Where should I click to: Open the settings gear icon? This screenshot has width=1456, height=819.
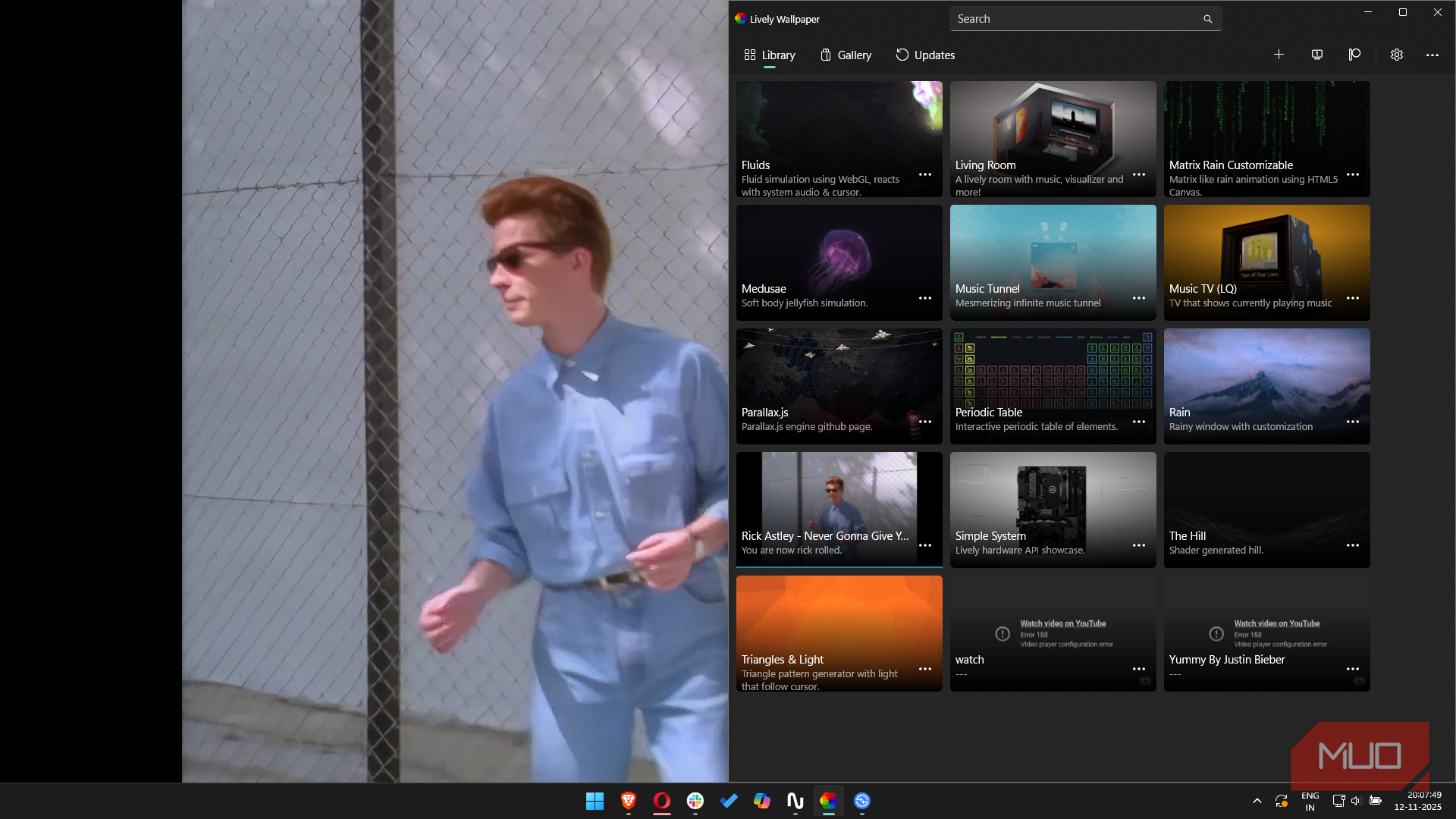pos(1397,55)
